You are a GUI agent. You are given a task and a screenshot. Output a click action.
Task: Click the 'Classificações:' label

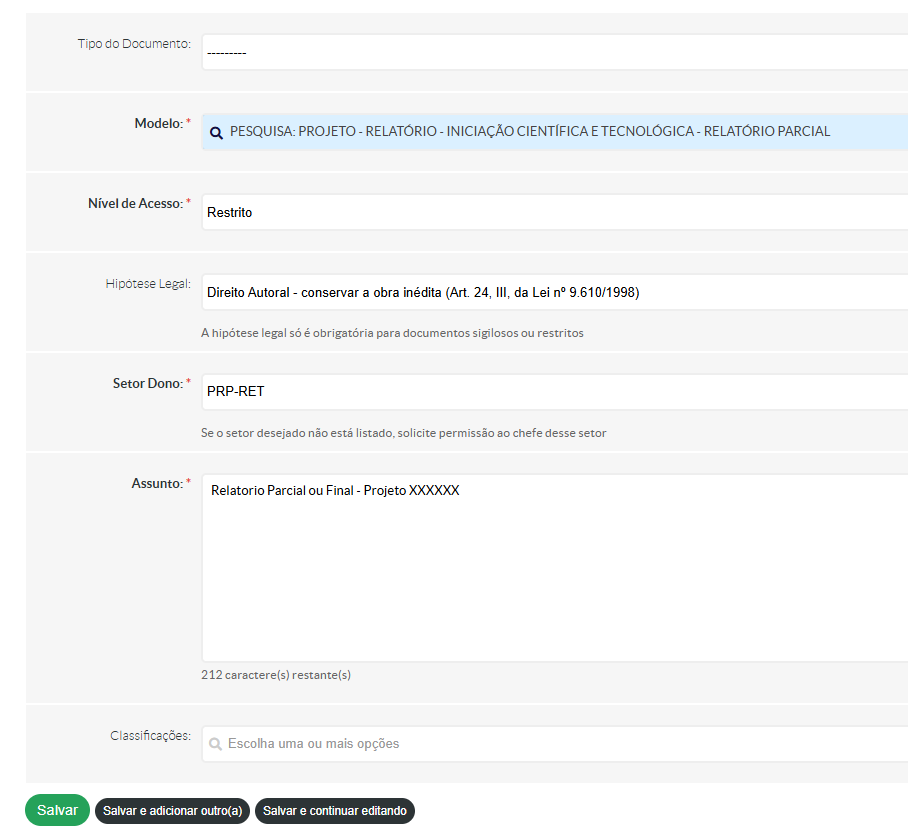pyautogui.click(x=150, y=735)
